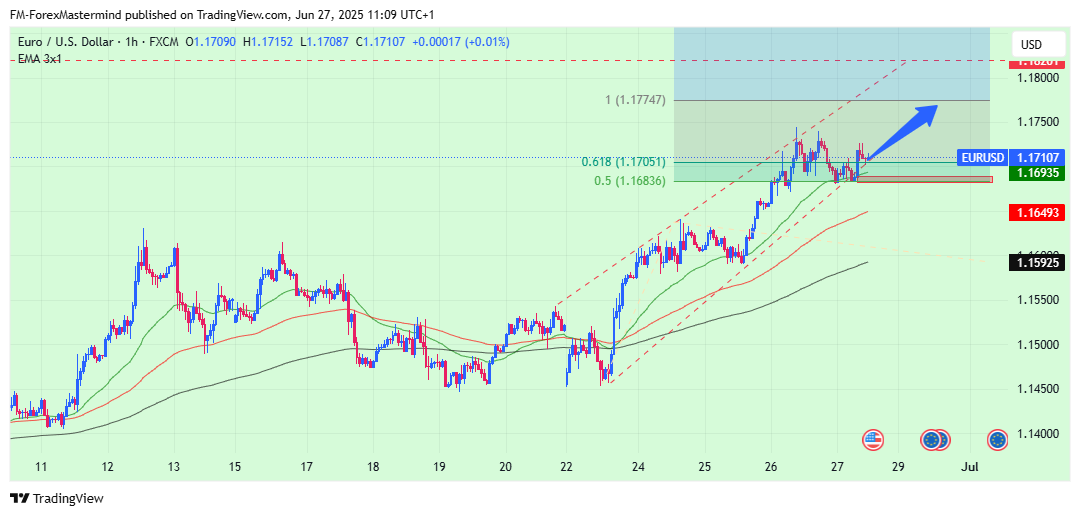Click the 1.14500 price axis label
The width and height of the screenshot is (1080, 516).
tap(1037, 389)
